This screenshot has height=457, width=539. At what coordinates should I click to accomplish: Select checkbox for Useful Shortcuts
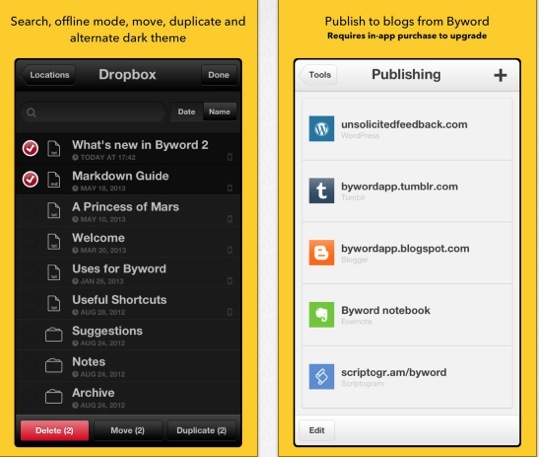[30, 303]
